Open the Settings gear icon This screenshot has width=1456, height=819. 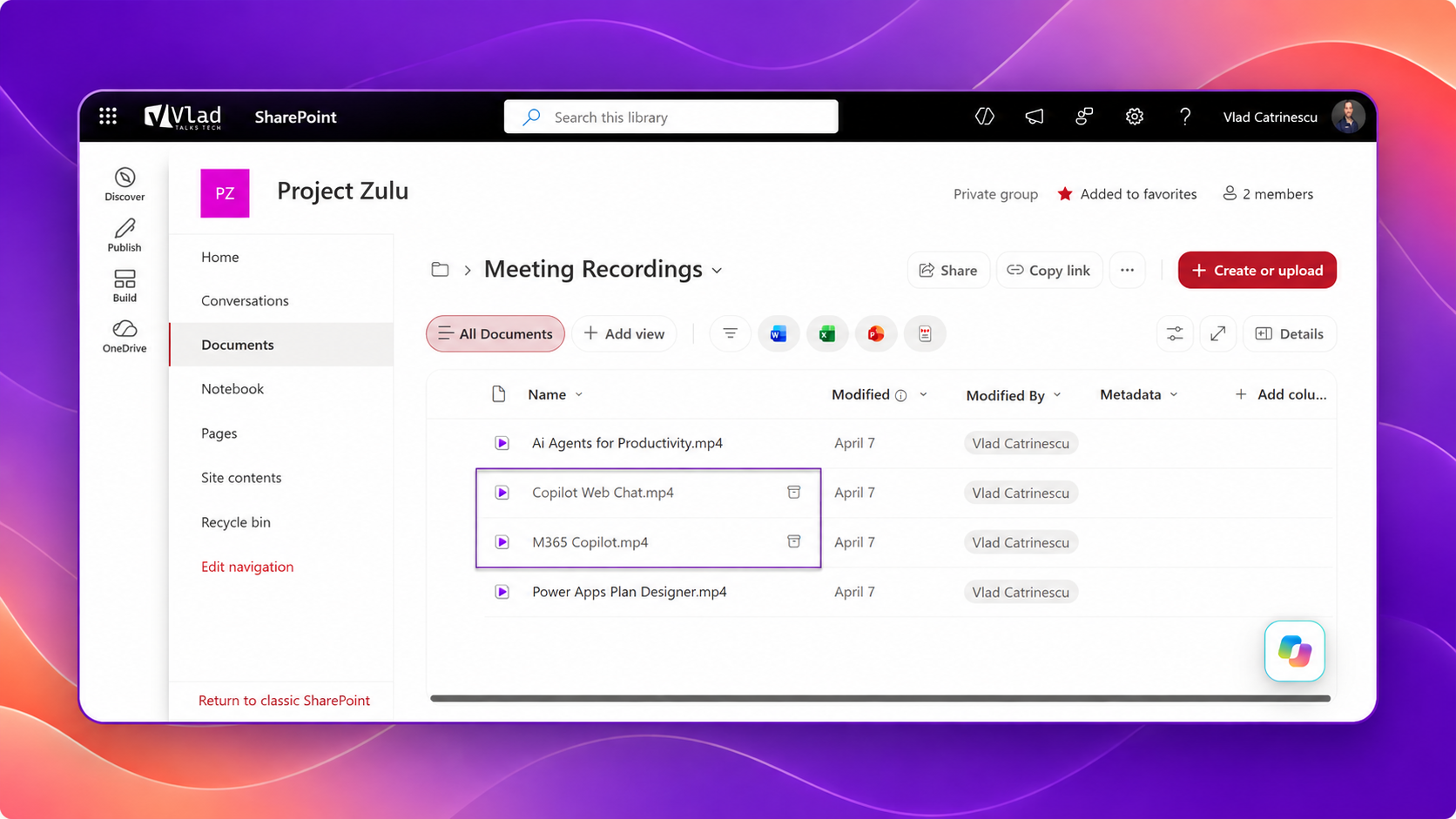(1134, 117)
